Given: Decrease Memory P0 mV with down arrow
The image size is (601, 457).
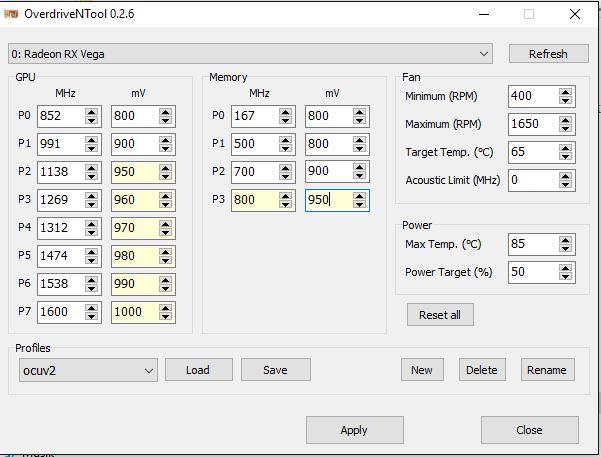Looking at the screenshot, I should 360,120.
